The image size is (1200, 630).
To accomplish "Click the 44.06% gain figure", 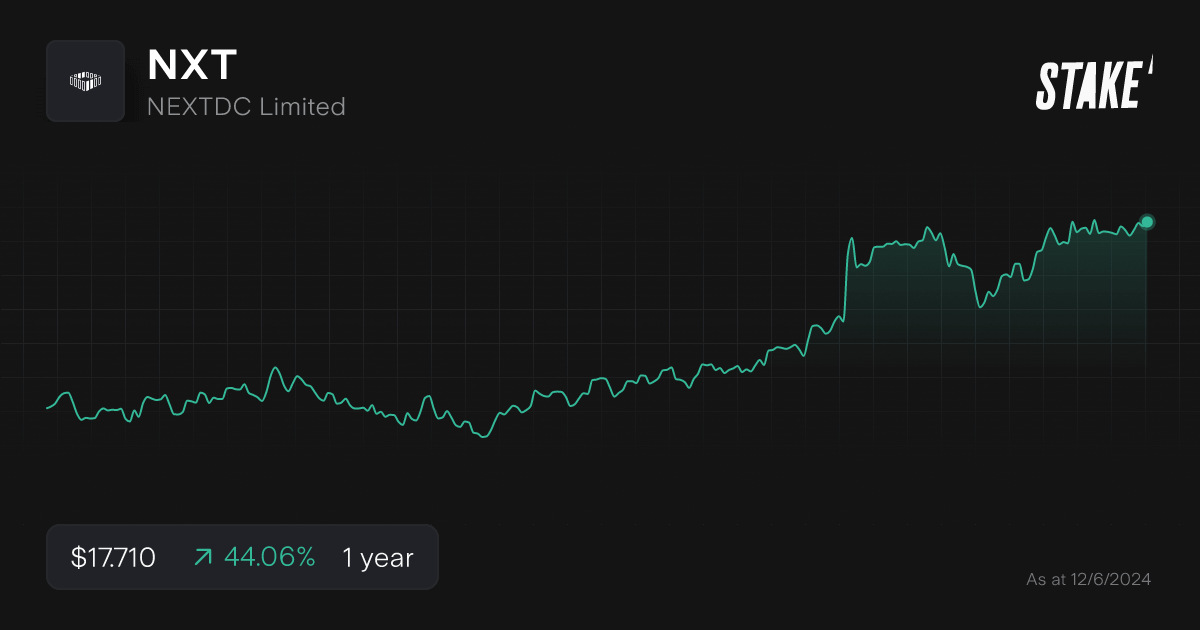I will pos(269,558).
